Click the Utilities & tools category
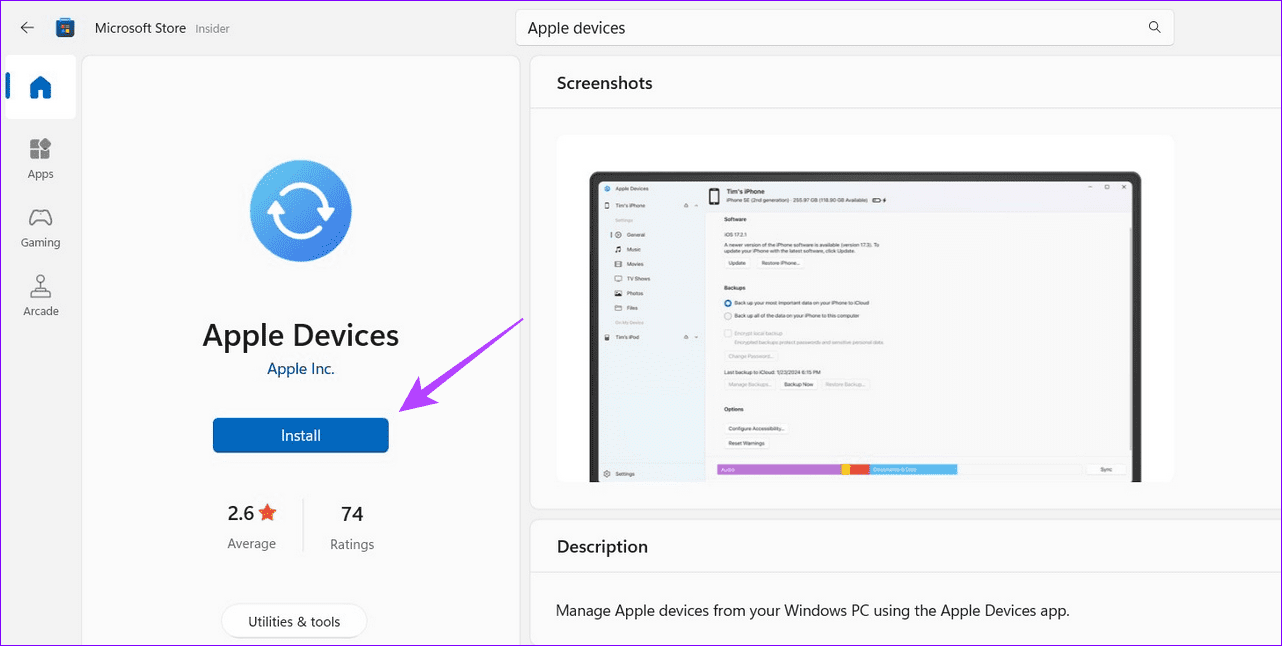Viewport: 1282px width, 646px height. [294, 620]
